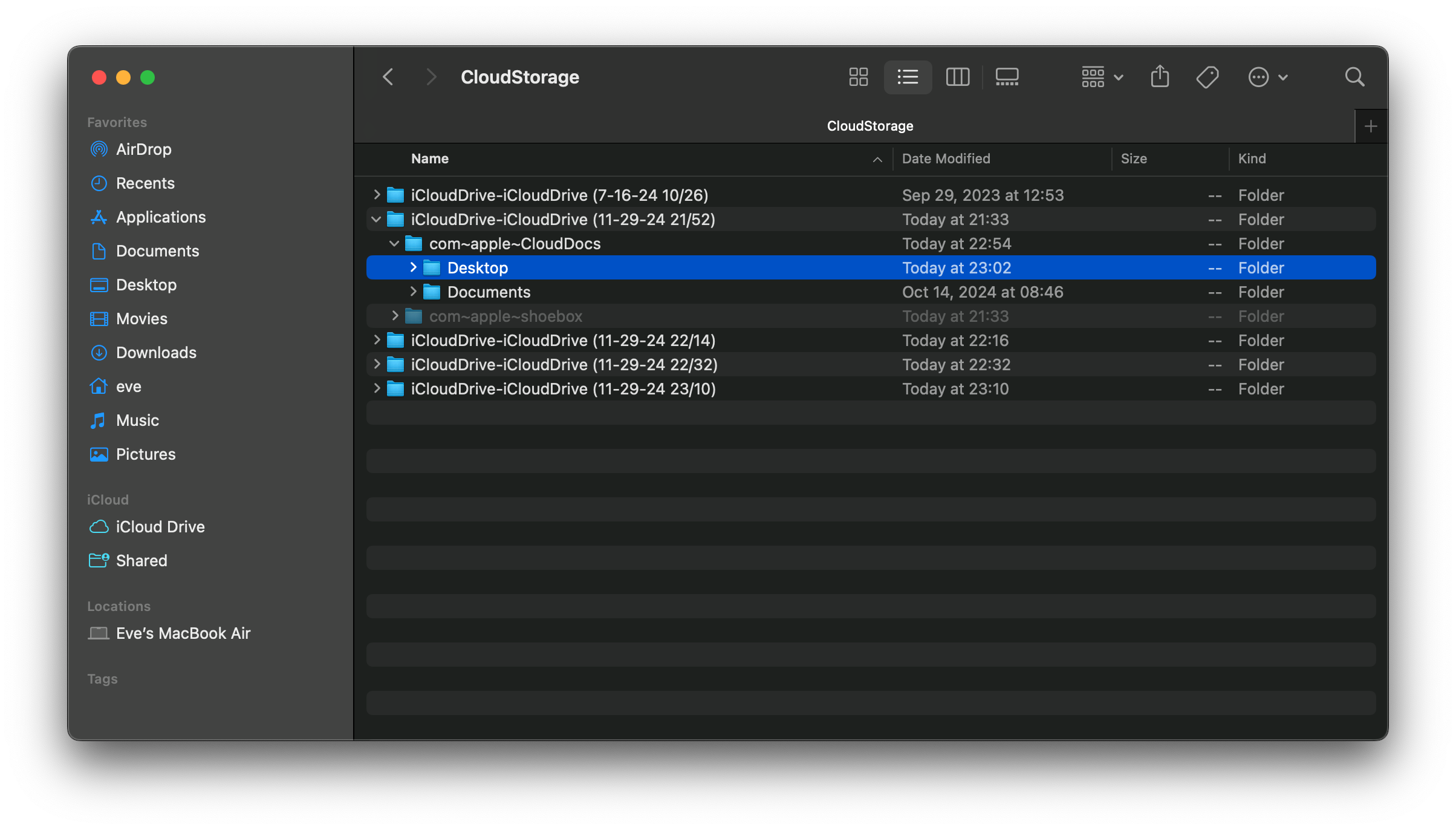Open the Tags editor from the toolbar
This screenshot has width=1456, height=830.
1207,77
